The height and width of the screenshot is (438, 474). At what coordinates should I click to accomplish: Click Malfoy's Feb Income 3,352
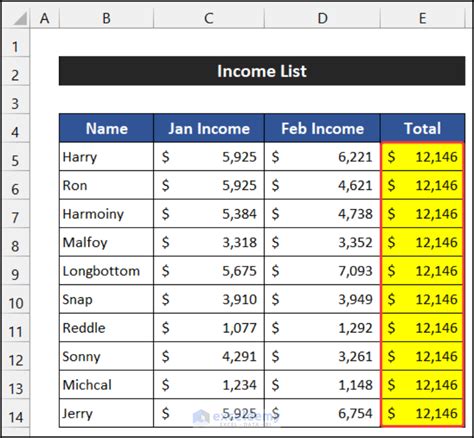click(x=322, y=242)
